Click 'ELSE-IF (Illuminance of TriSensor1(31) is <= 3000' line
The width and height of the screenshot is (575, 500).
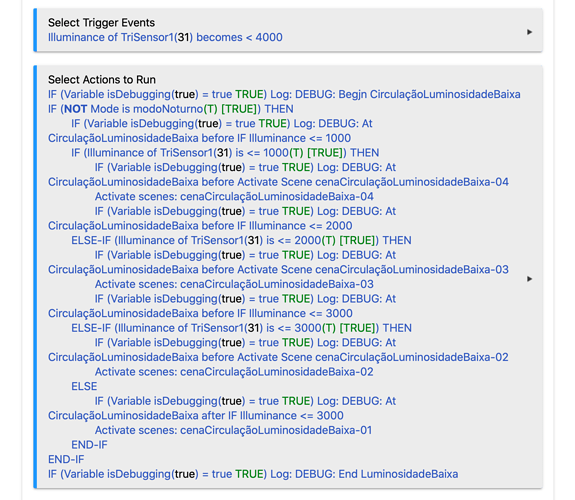click(241, 328)
